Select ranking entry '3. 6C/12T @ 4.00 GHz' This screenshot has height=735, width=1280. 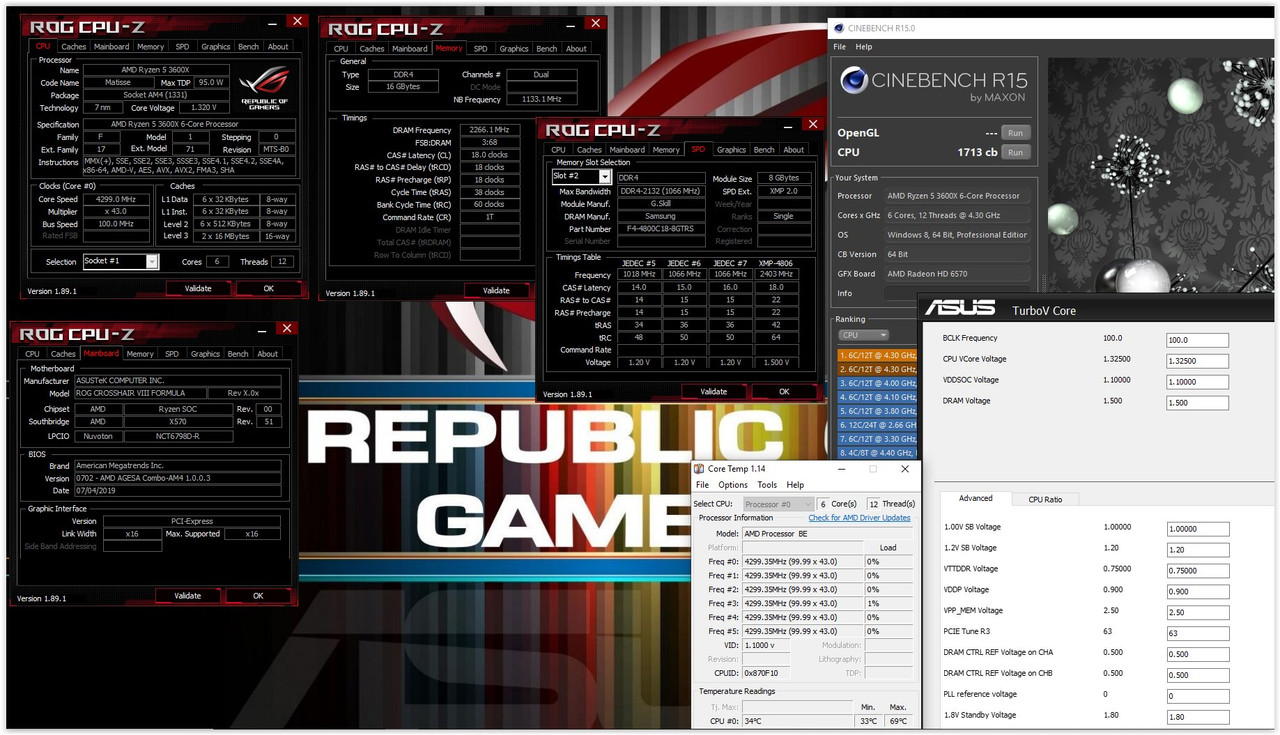click(877, 383)
